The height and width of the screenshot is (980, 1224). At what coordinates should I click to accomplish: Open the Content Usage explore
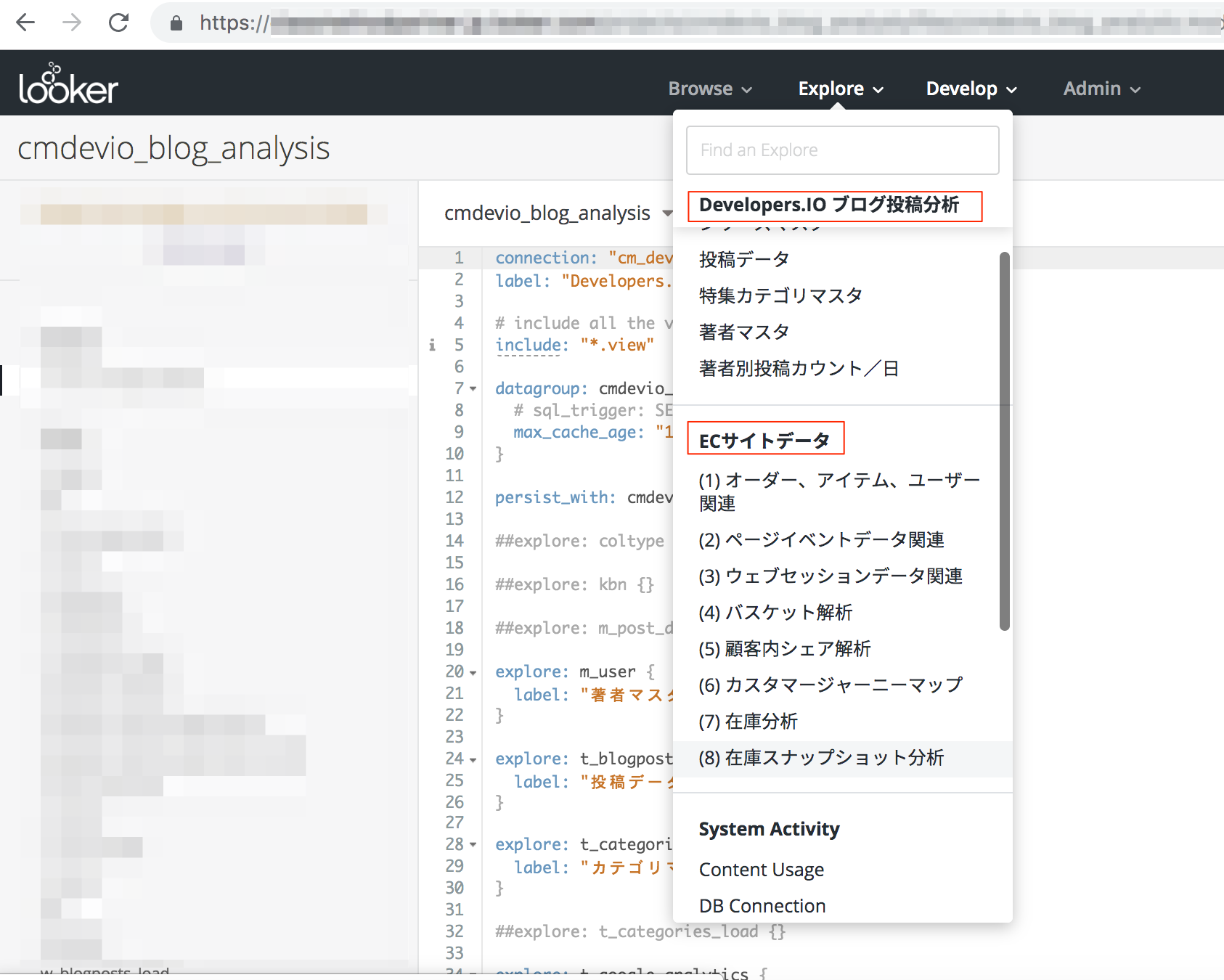tap(761, 869)
